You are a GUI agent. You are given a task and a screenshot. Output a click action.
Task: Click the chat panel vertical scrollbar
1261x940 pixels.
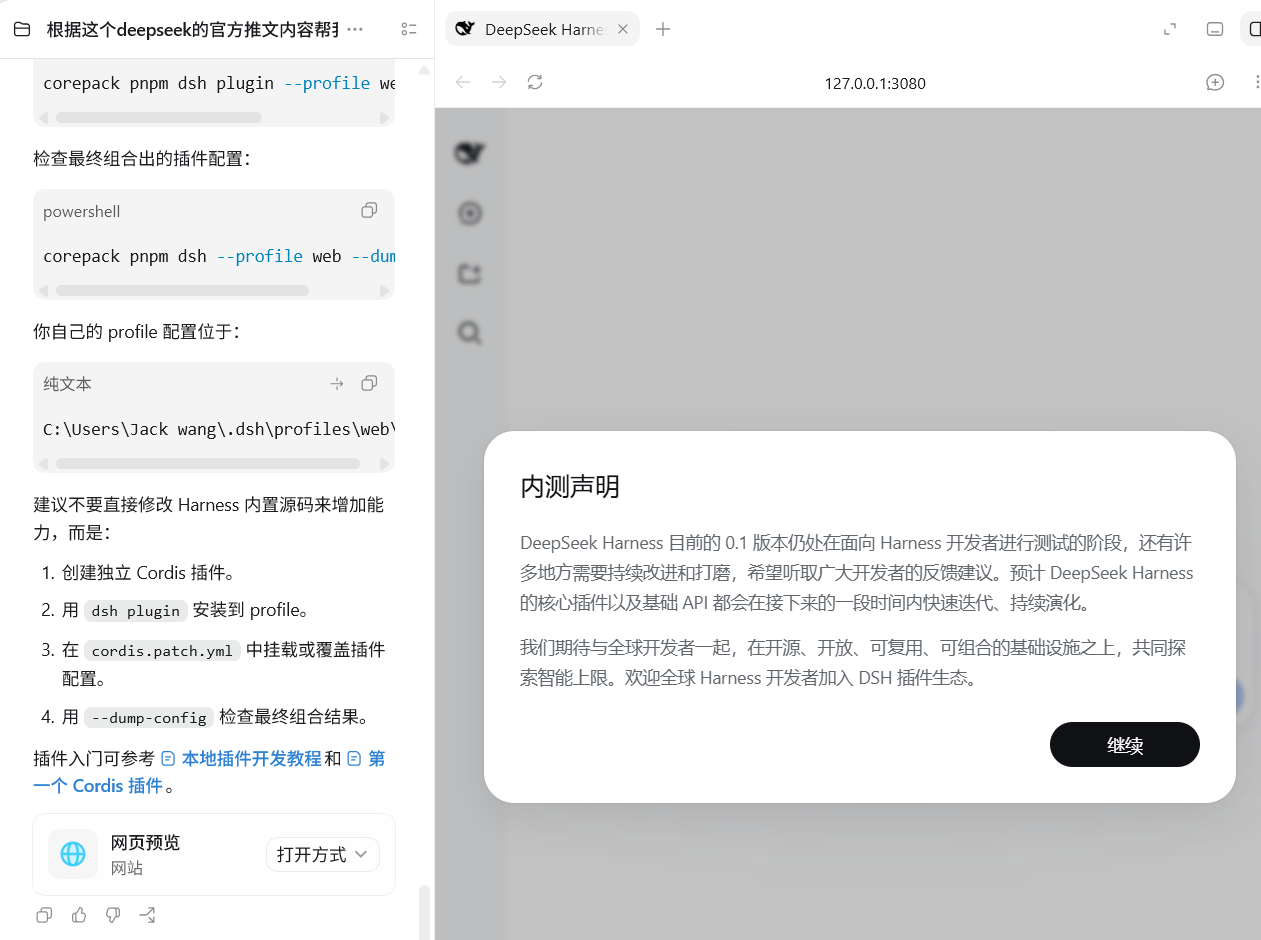(x=424, y=911)
